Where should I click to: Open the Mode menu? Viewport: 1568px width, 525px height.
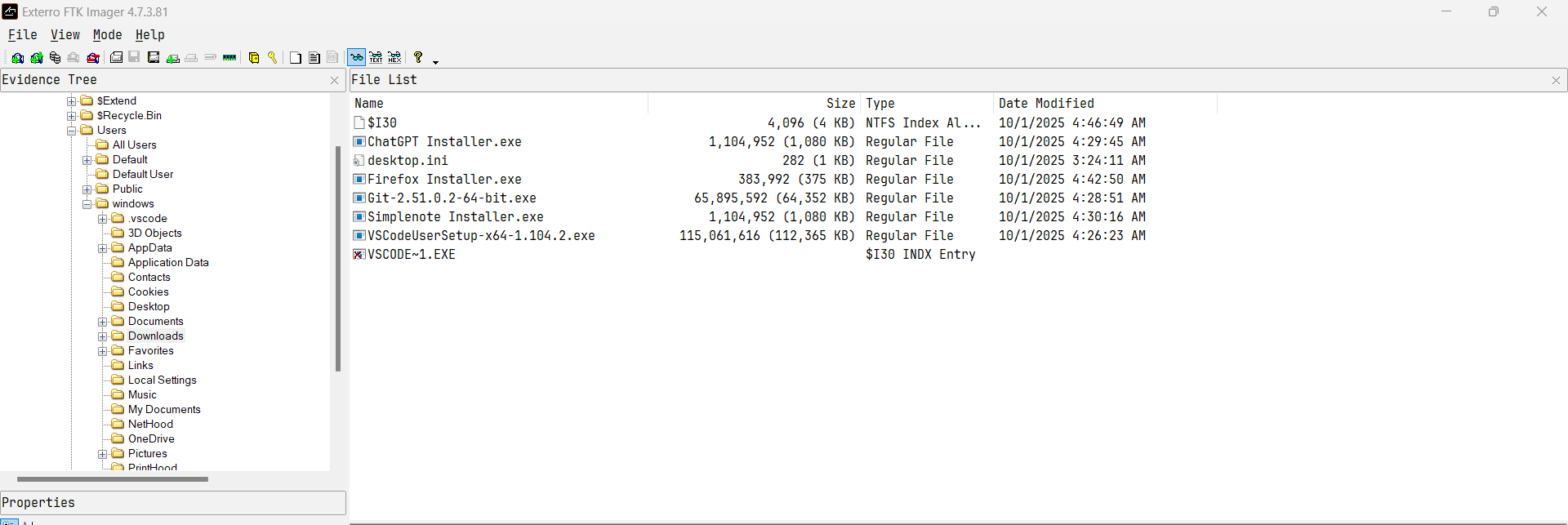coord(107,35)
